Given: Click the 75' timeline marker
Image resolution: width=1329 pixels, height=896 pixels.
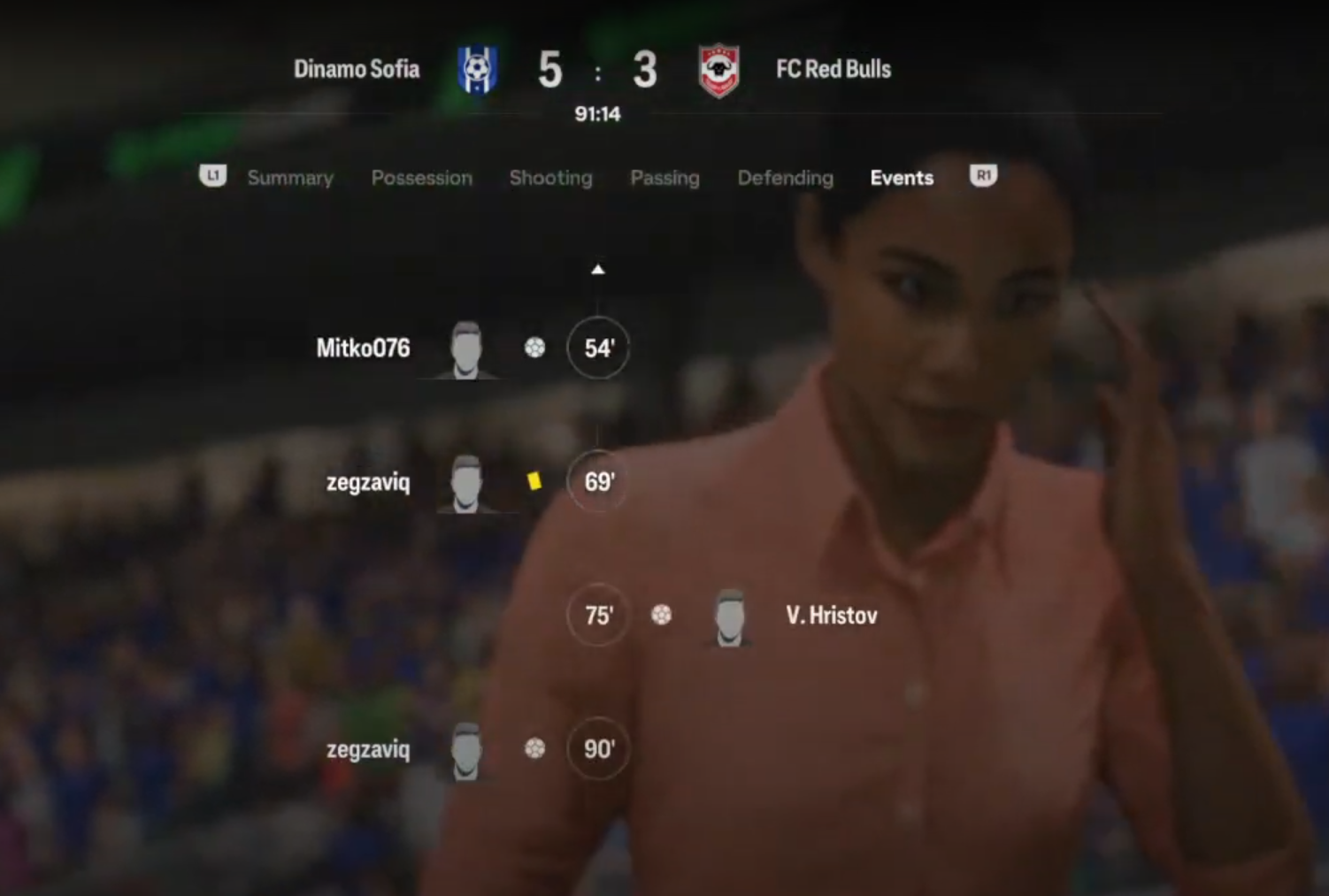Looking at the screenshot, I should 598,615.
